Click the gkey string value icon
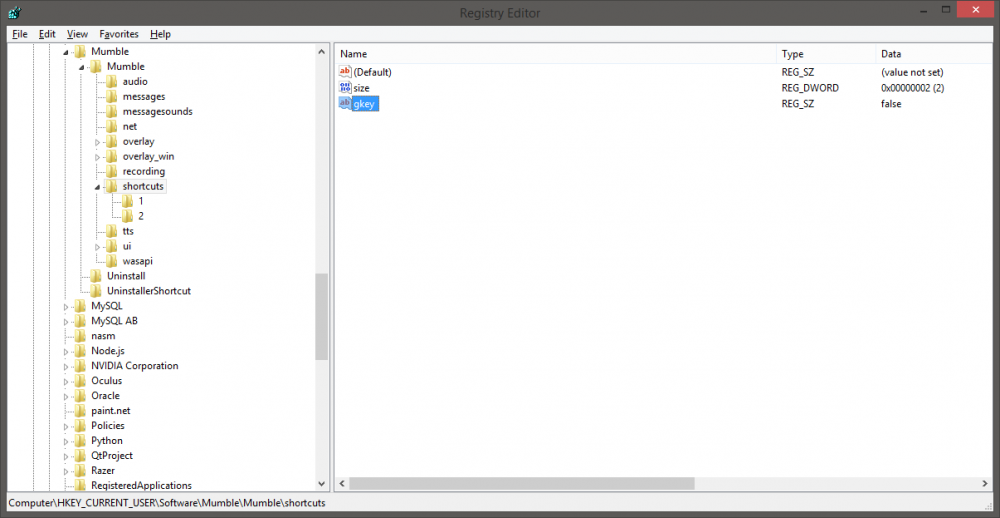The height and width of the screenshot is (518, 1000). [345, 104]
